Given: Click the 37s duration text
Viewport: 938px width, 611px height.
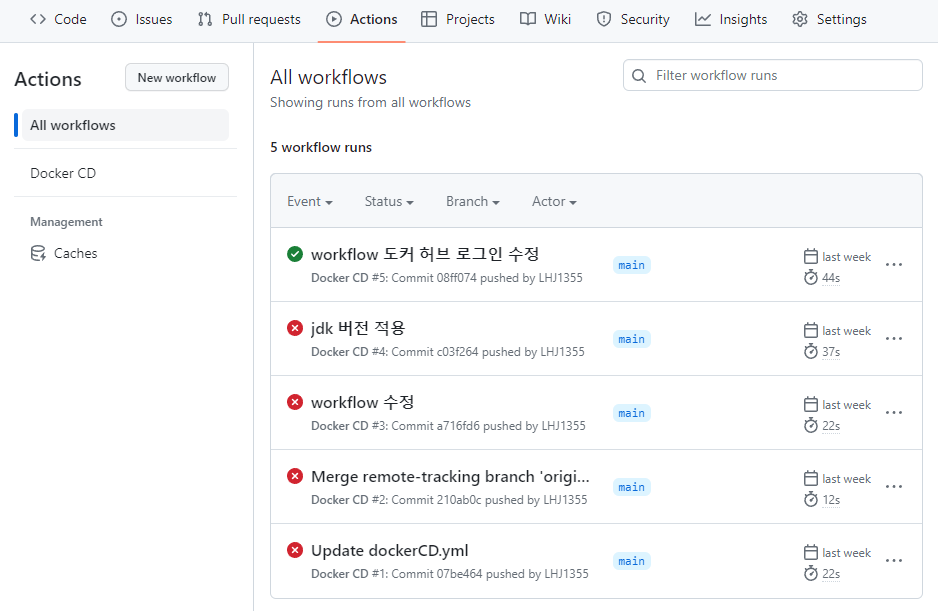Looking at the screenshot, I should [831, 352].
